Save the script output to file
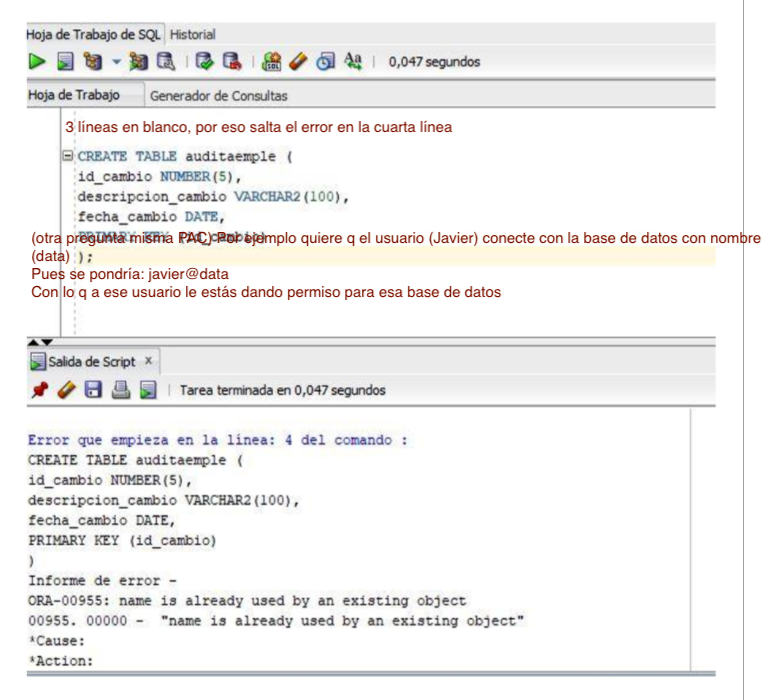 click(92, 390)
